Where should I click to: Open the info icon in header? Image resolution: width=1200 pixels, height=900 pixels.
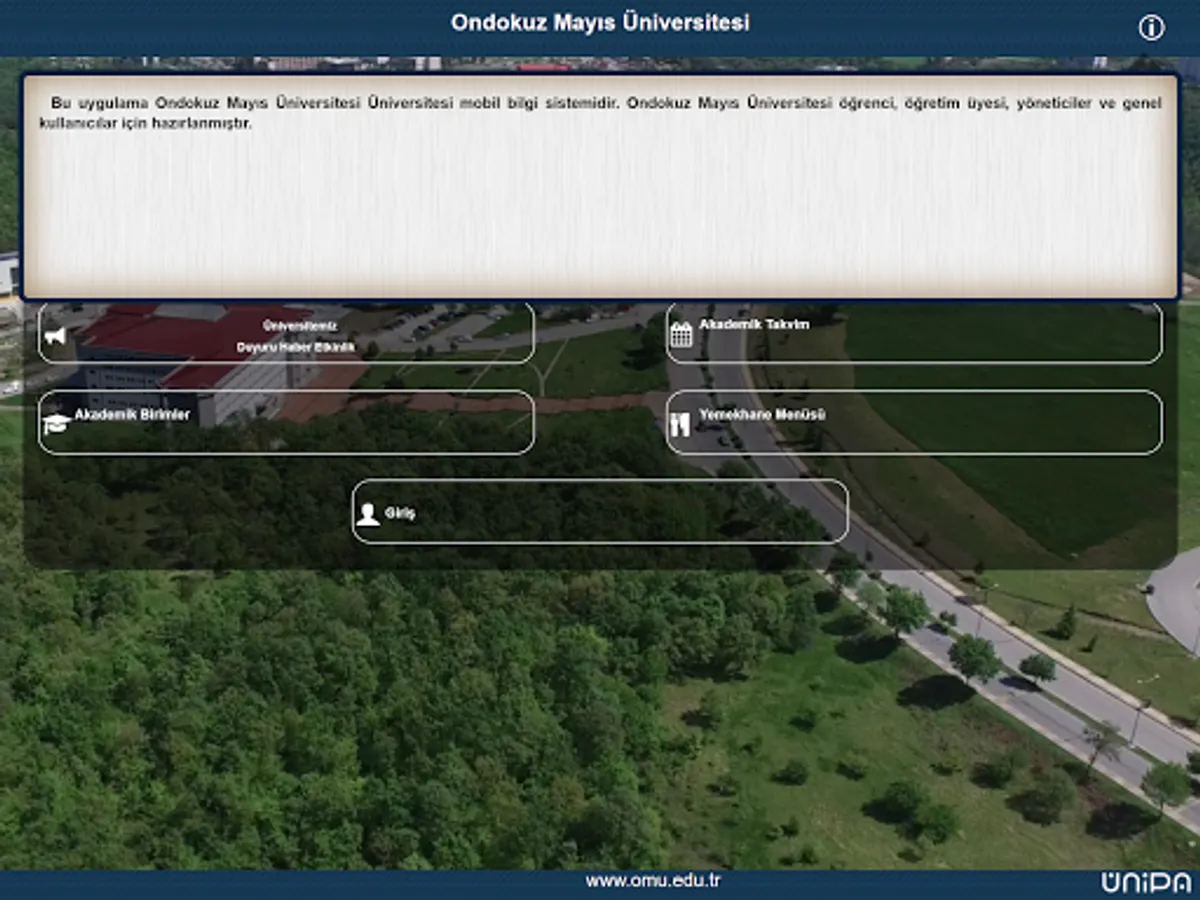1151,28
